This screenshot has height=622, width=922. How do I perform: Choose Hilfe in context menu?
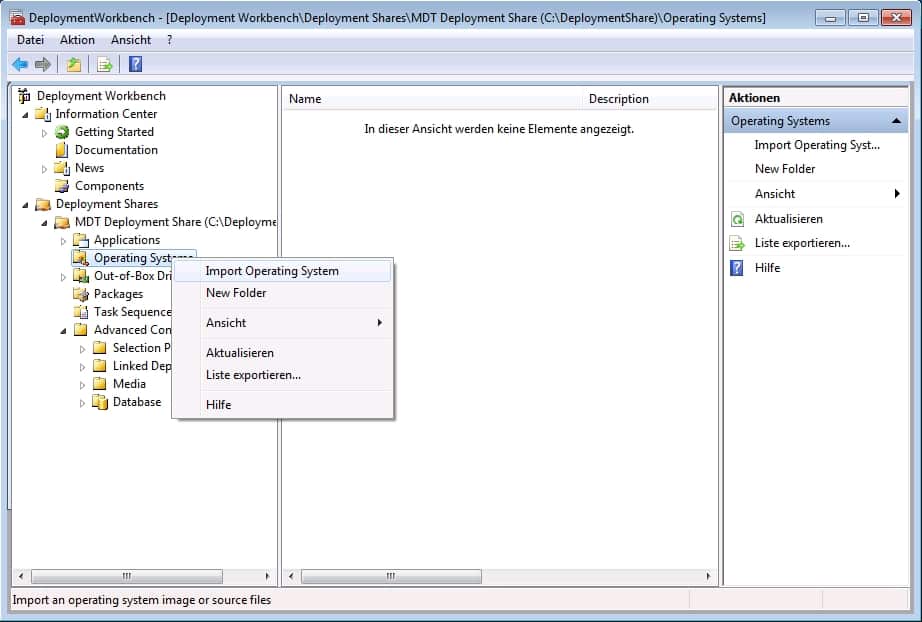tap(283, 404)
